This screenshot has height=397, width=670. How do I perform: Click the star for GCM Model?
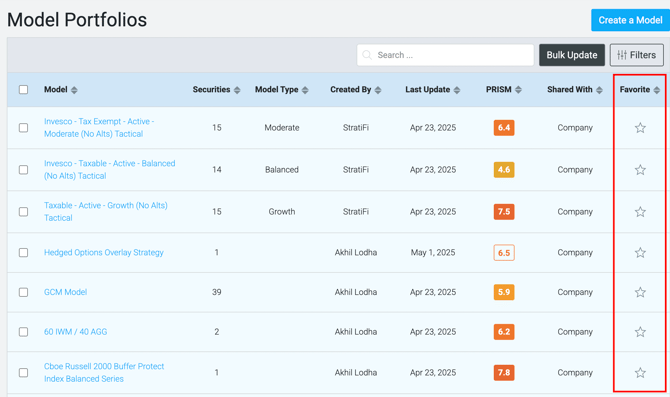(x=640, y=292)
